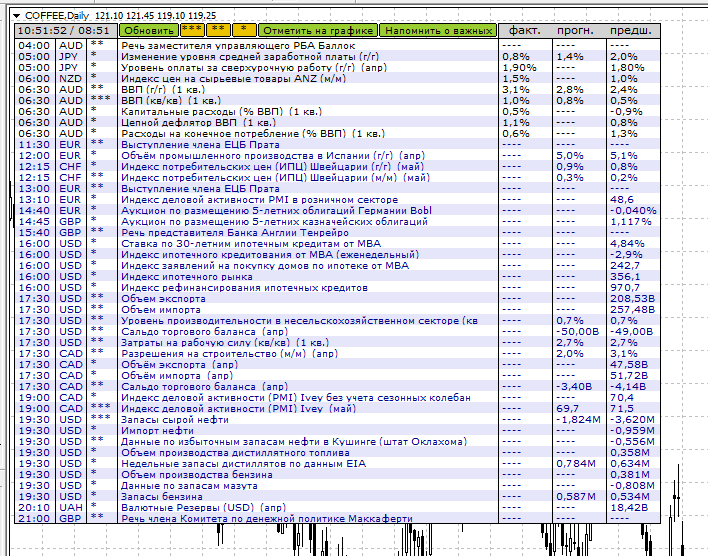Screen dimensions: 708x556
Task: Select ВВП (г/г) (1 кв.) row
Action: click(x=337, y=89)
